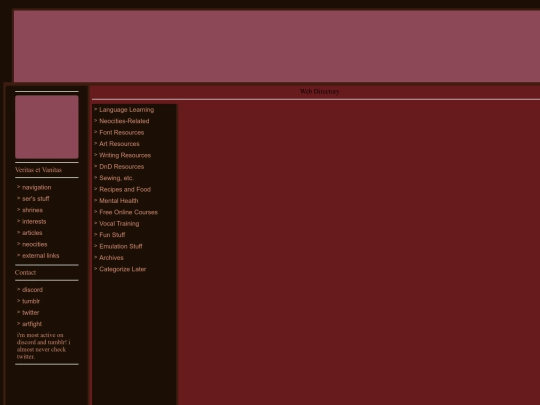540x405 pixels.
Task: Select Font Resources in the directory
Action: point(122,133)
